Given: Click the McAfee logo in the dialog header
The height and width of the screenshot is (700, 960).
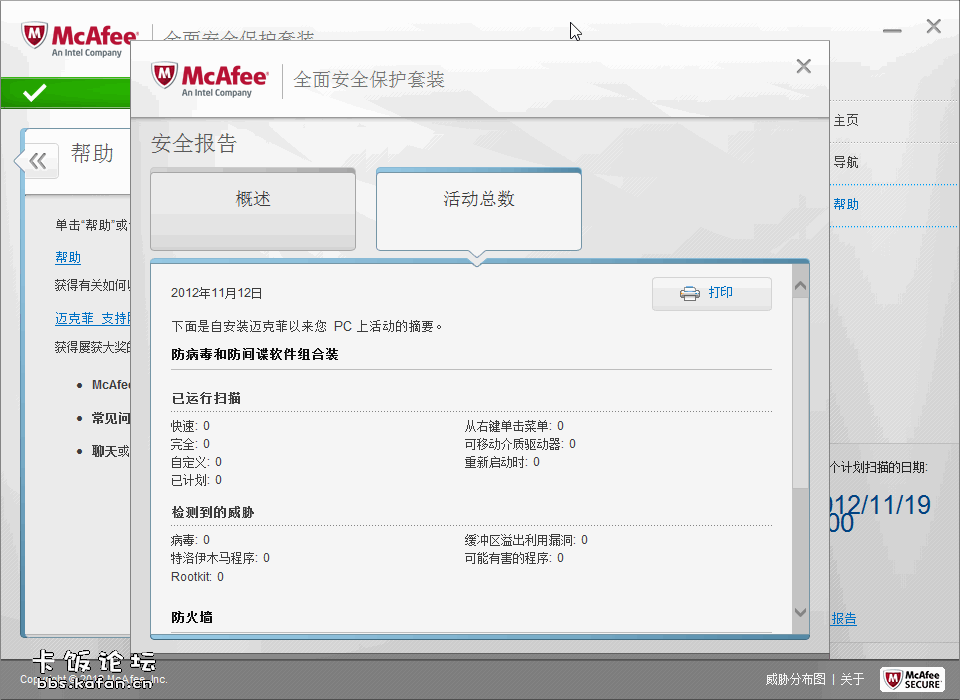Looking at the screenshot, I should click(x=210, y=79).
